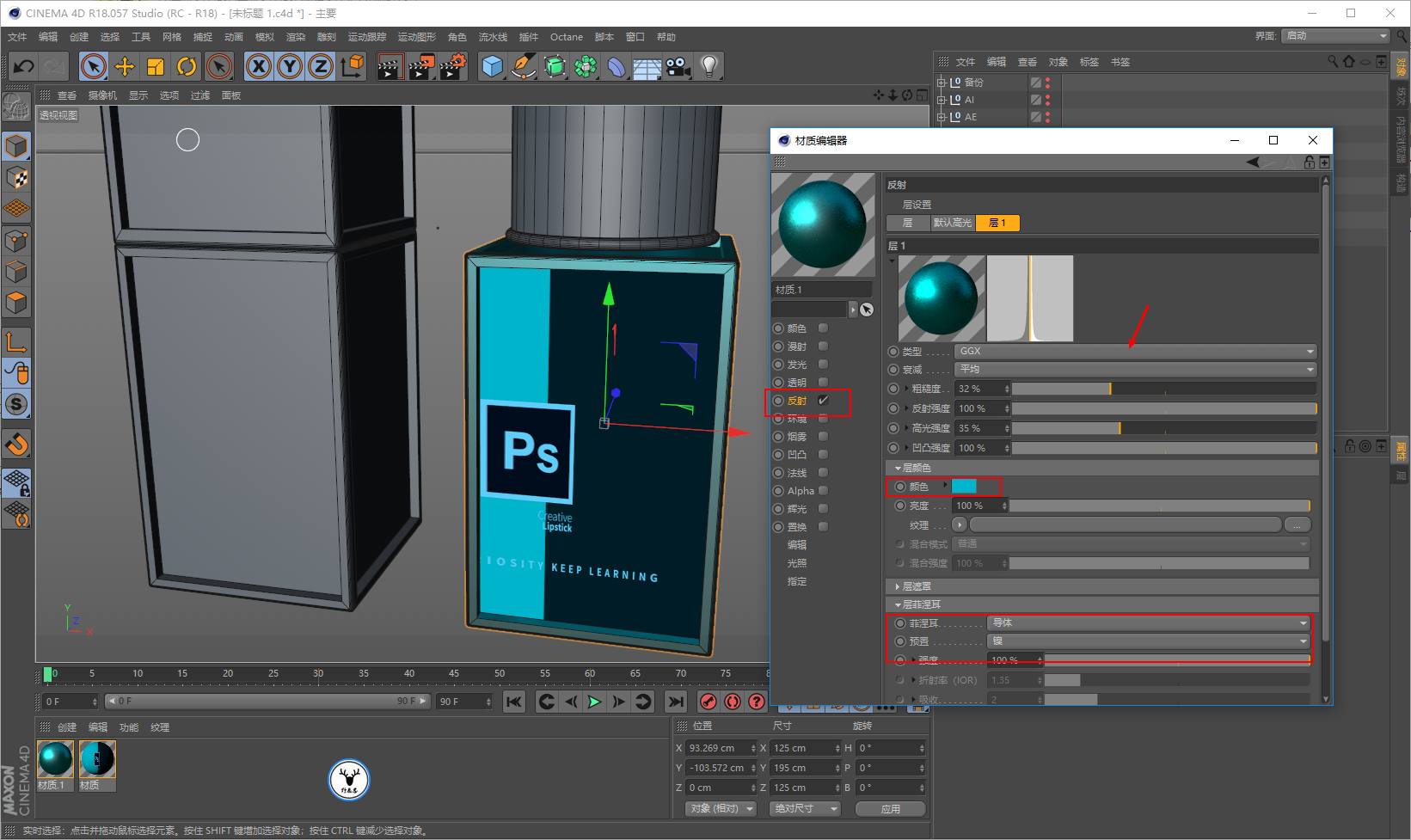This screenshot has width=1411, height=840.
Task: Click the autokeying button
Action: (733, 702)
